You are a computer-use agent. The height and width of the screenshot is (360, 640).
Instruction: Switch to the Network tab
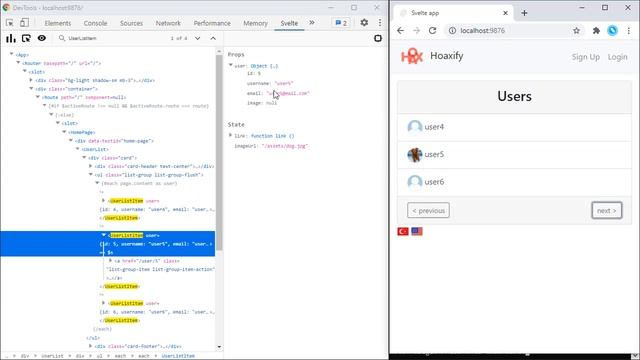(x=168, y=23)
